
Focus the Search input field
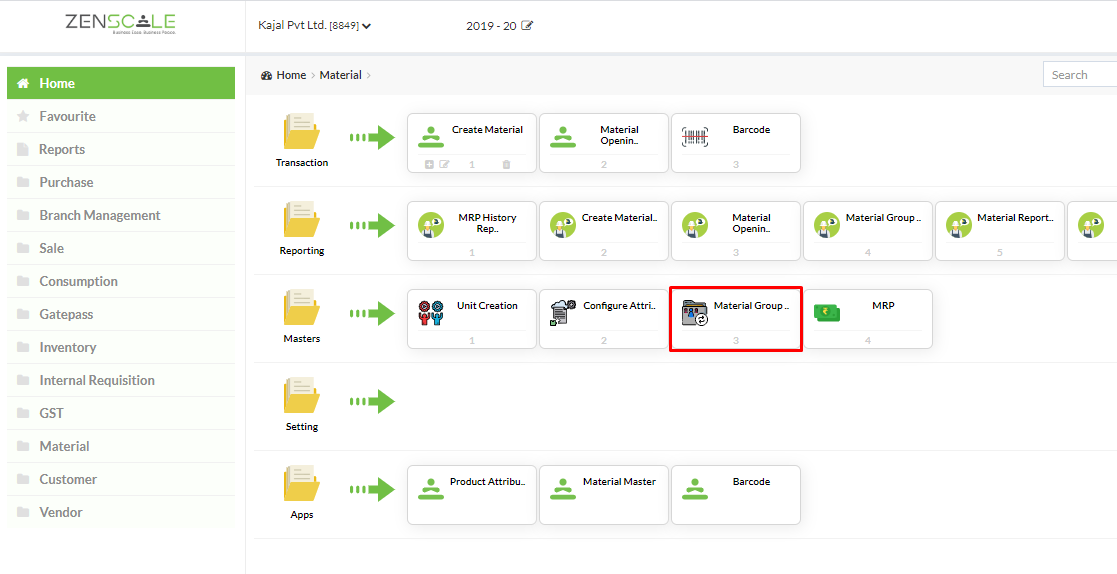coord(1080,75)
